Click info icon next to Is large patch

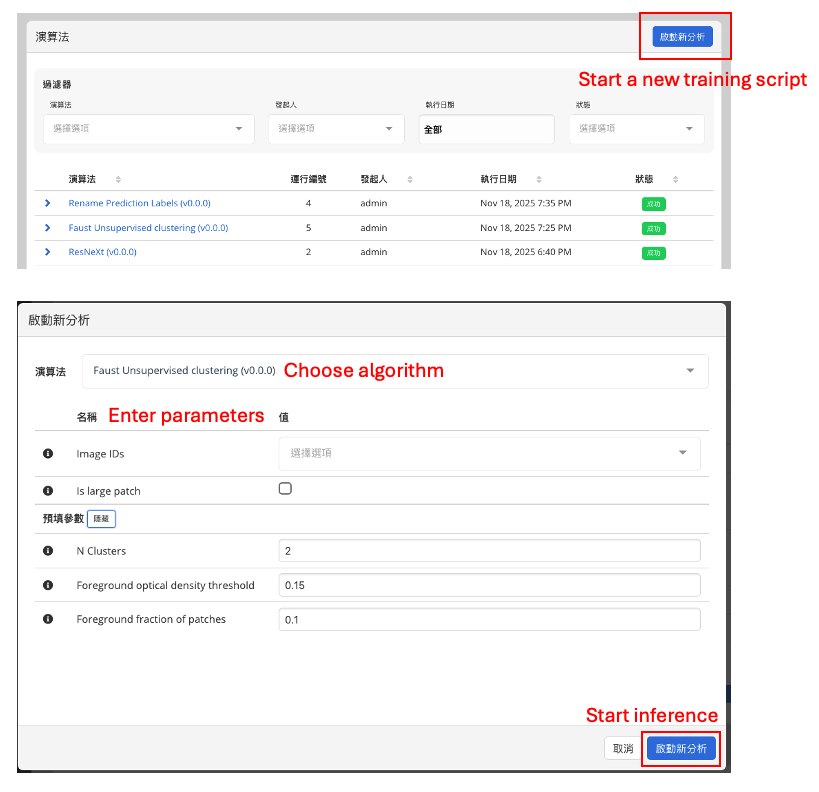pos(47,492)
